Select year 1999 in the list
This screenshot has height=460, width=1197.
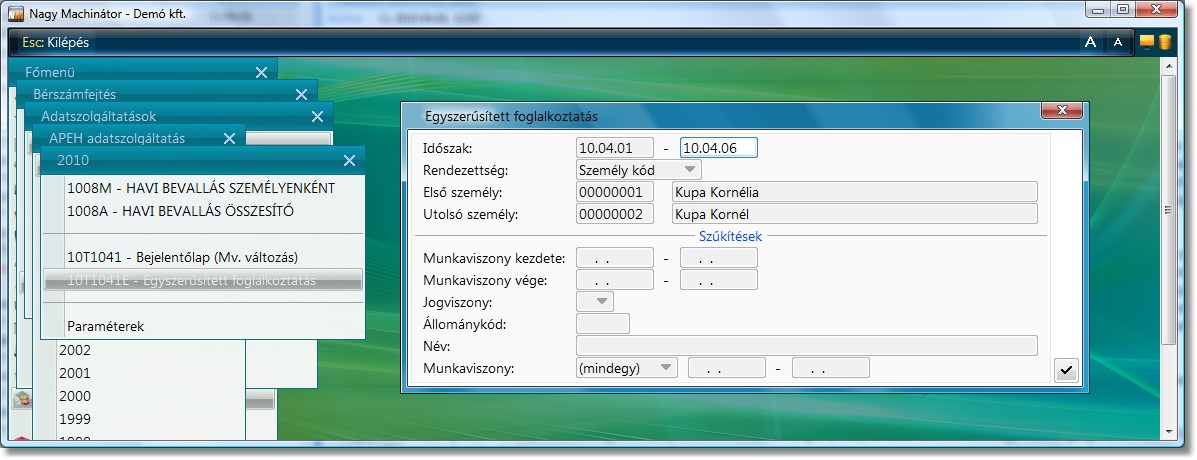tap(75, 419)
